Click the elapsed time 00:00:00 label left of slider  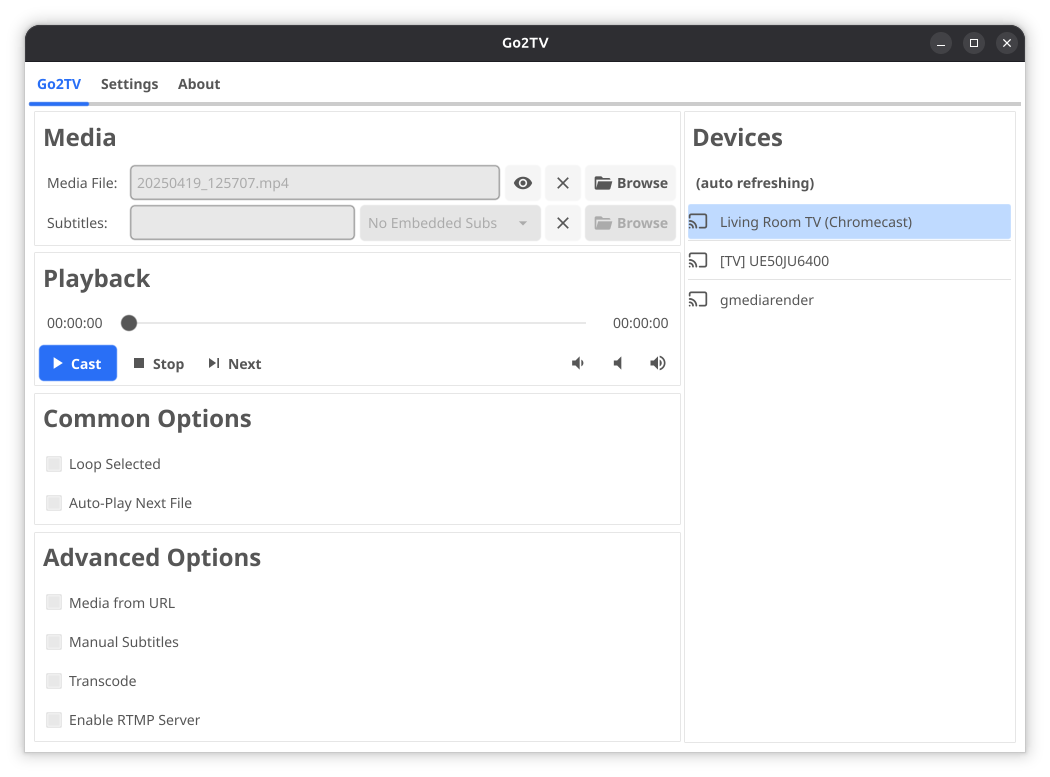(x=74, y=323)
